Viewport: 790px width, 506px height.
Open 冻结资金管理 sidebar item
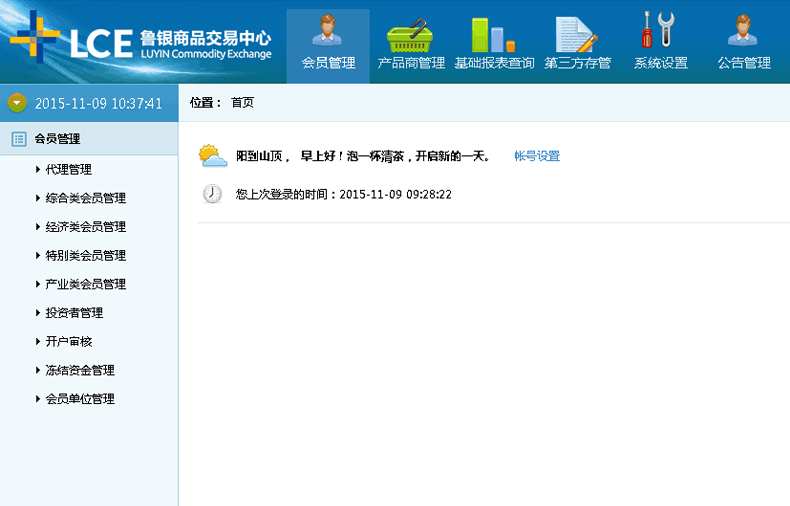(80, 370)
